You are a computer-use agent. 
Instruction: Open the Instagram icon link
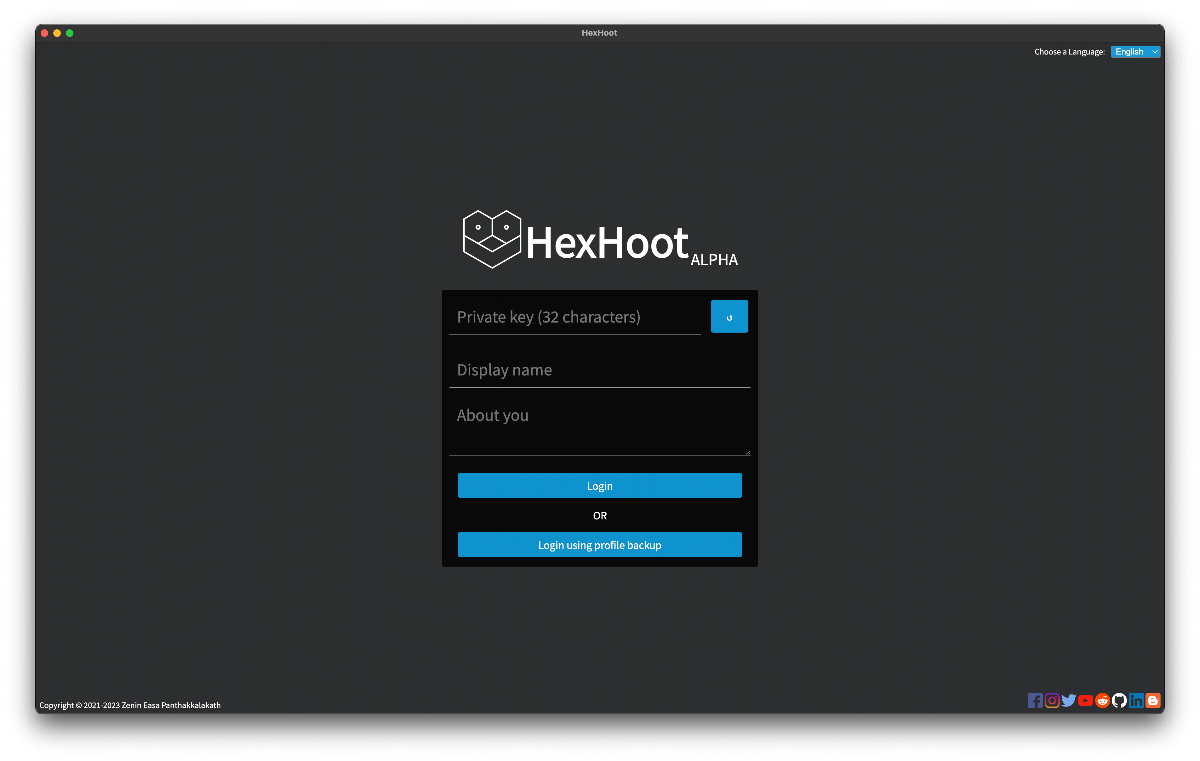(x=1052, y=701)
